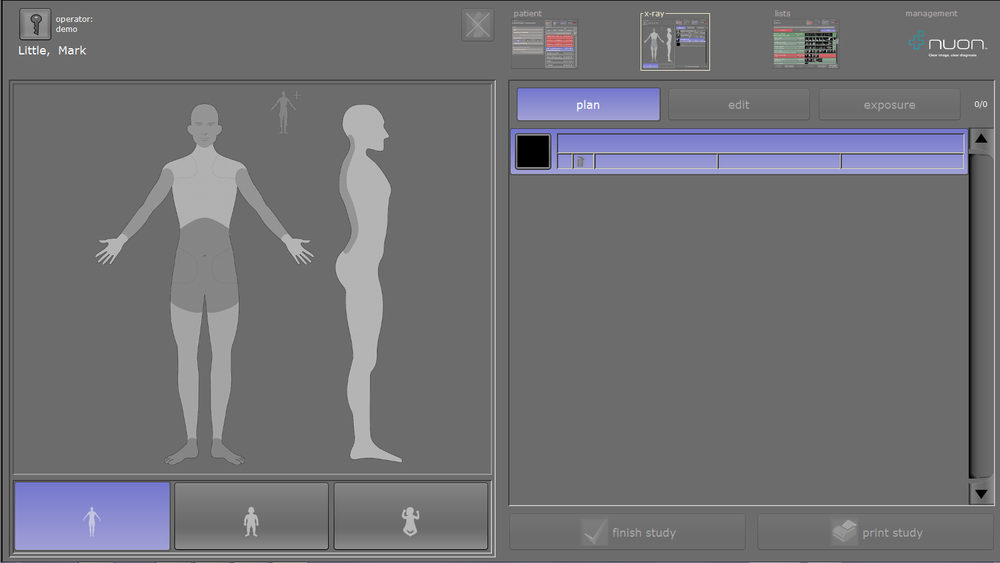Screen dimensions: 1000x563
Task: Select the adult body type button
Action: (92, 516)
